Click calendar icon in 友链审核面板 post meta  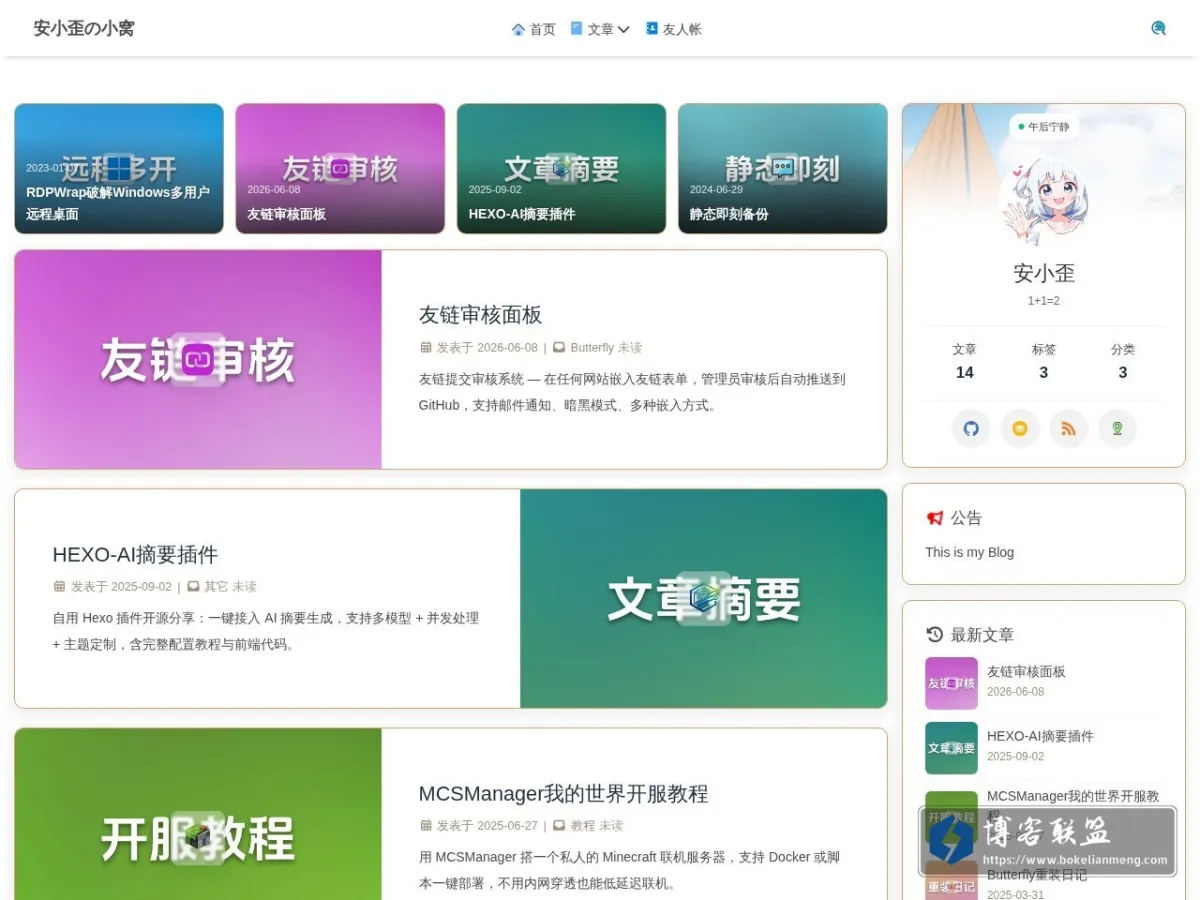pyautogui.click(x=425, y=348)
